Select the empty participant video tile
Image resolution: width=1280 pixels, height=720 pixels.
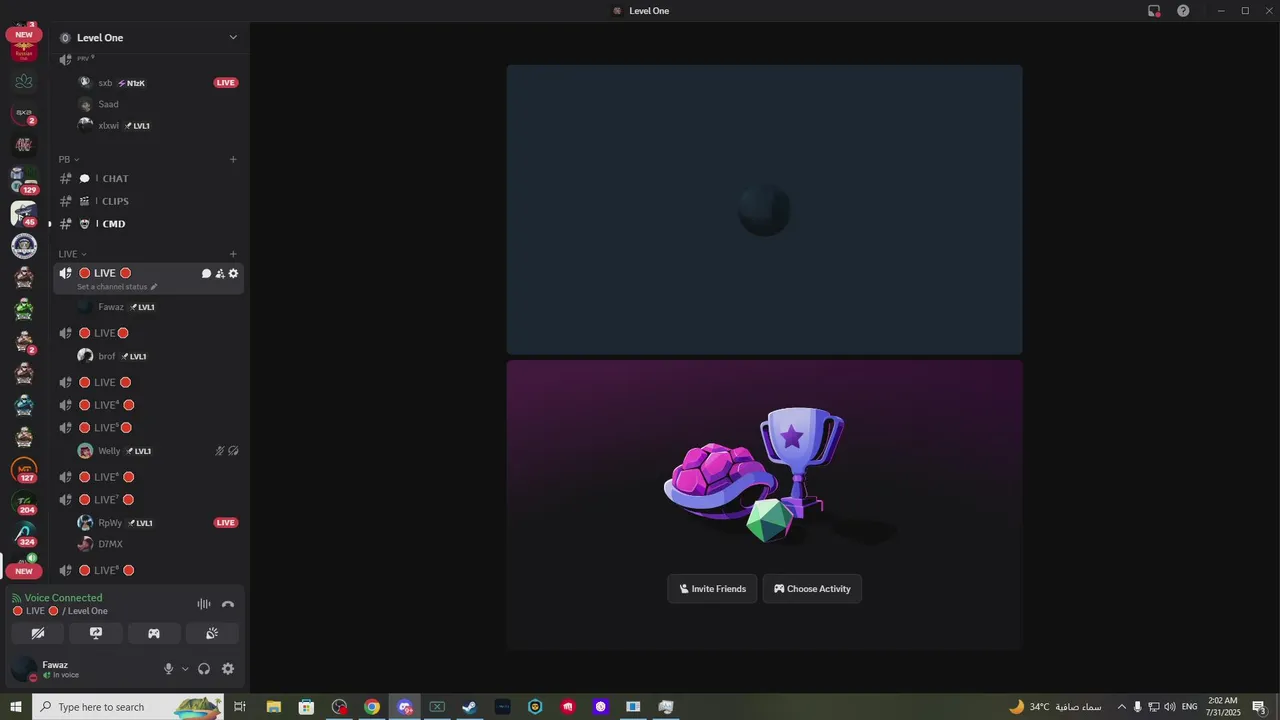(x=764, y=210)
